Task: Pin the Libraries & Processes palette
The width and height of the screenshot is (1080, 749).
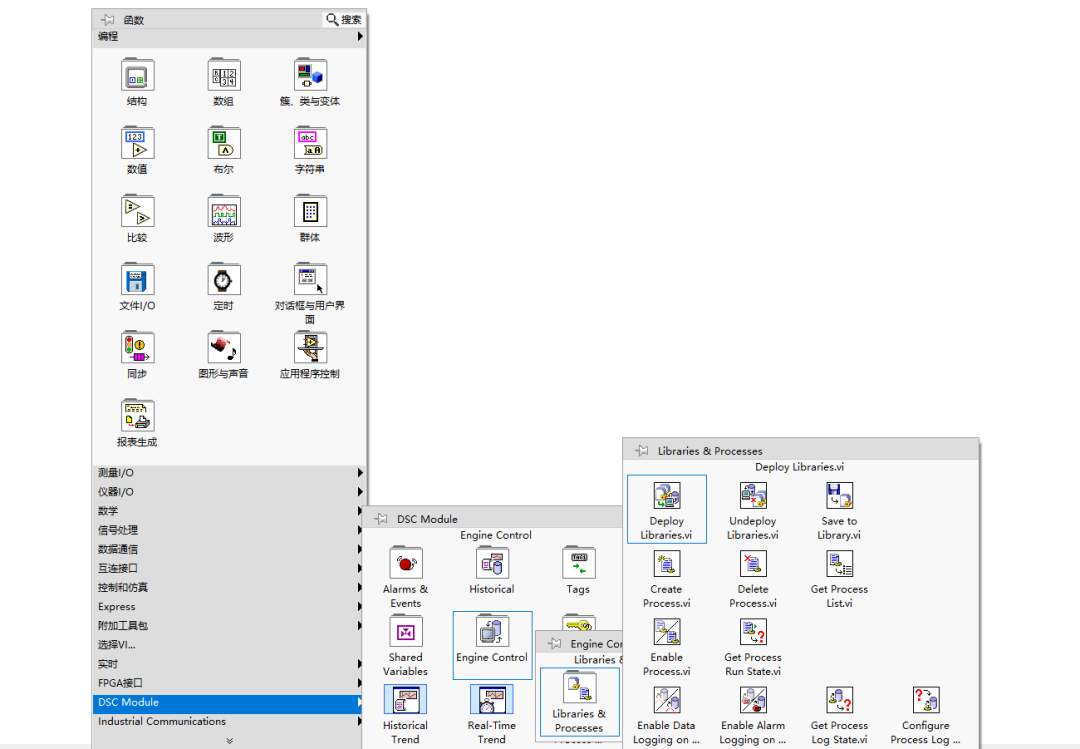Action: [641, 451]
